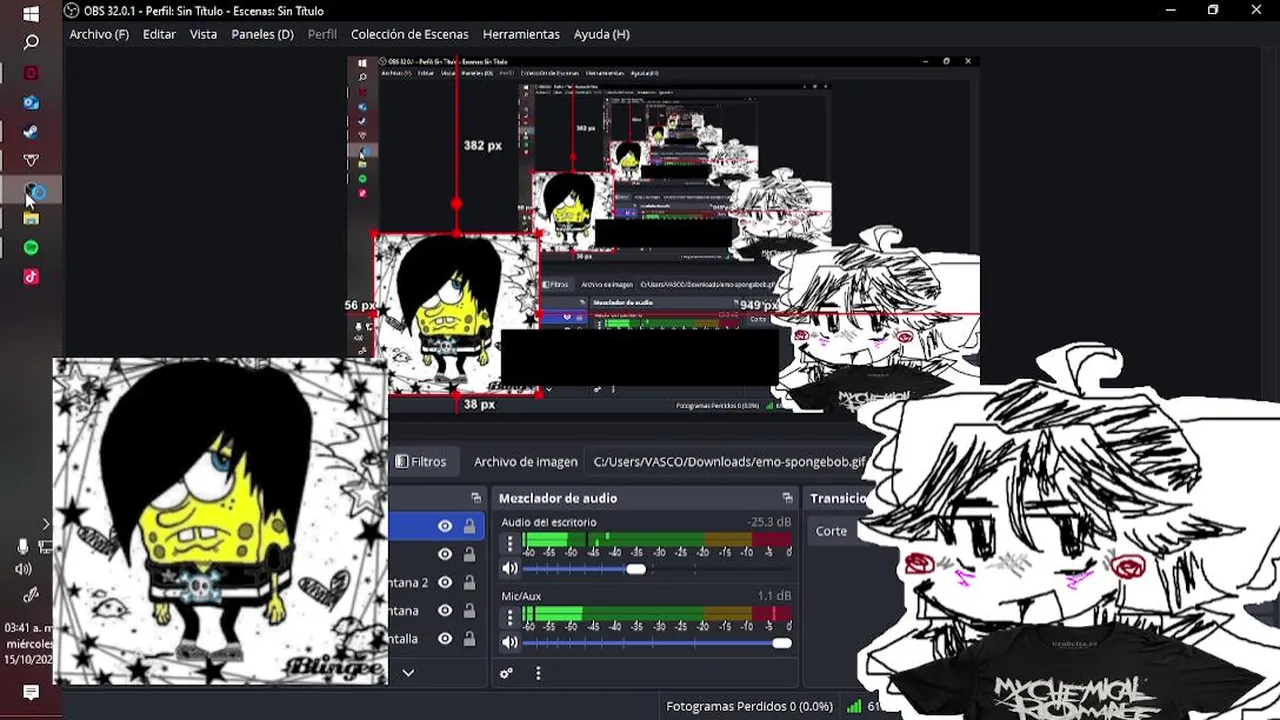The image size is (1280, 720).
Task: Click the Mic/Aux level meter
Action: [657, 614]
